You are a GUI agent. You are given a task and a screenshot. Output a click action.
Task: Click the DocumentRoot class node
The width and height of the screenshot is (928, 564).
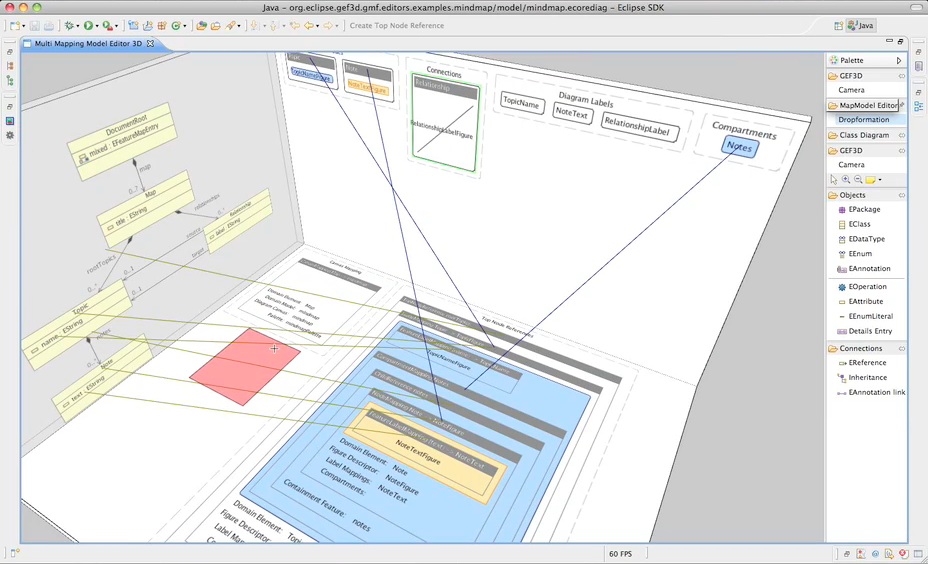tap(122, 140)
